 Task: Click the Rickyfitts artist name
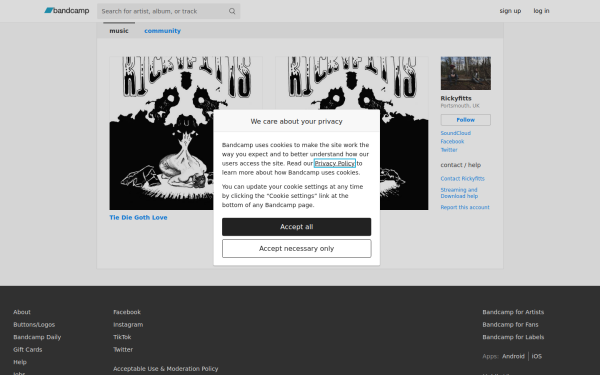(456, 98)
